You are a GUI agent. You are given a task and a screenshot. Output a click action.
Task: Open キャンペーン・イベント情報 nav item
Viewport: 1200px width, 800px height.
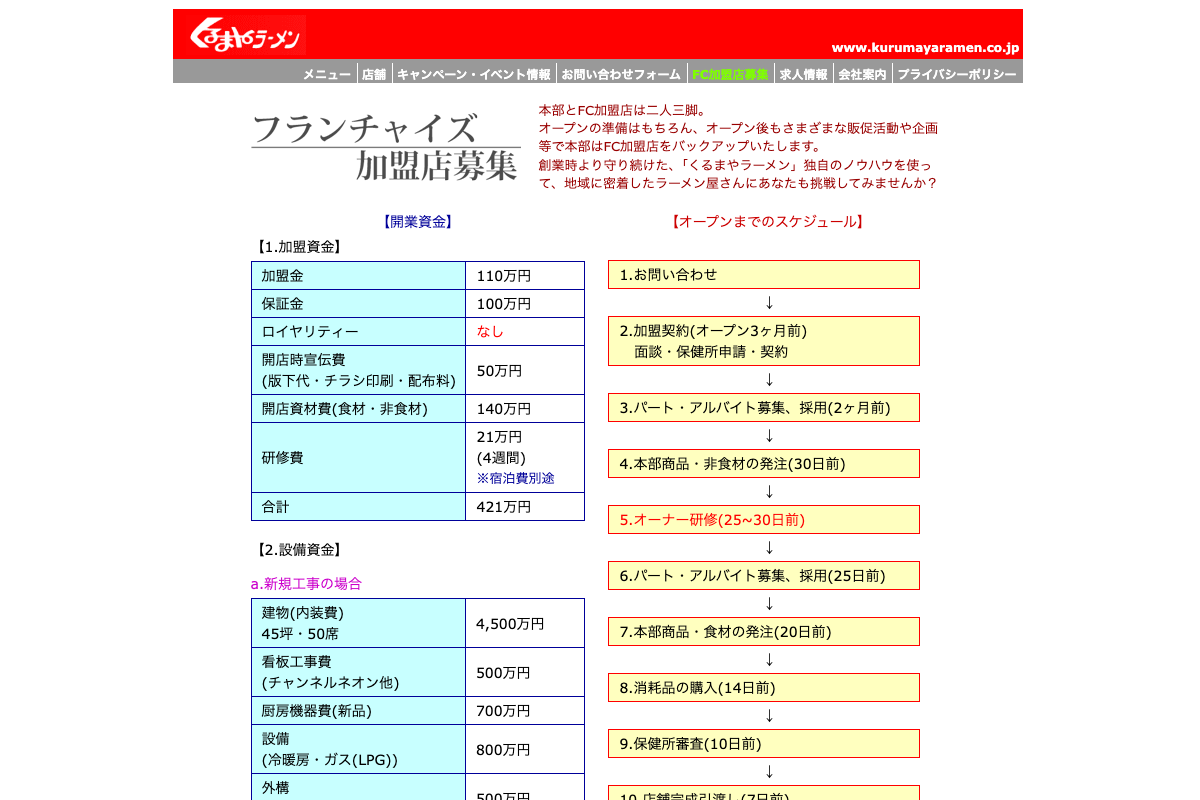click(x=474, y=74)
